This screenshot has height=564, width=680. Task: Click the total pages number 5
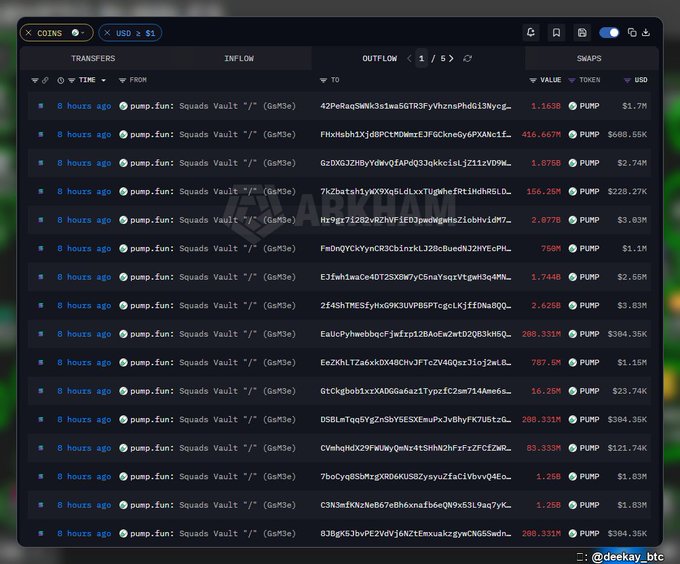(443, 59)
